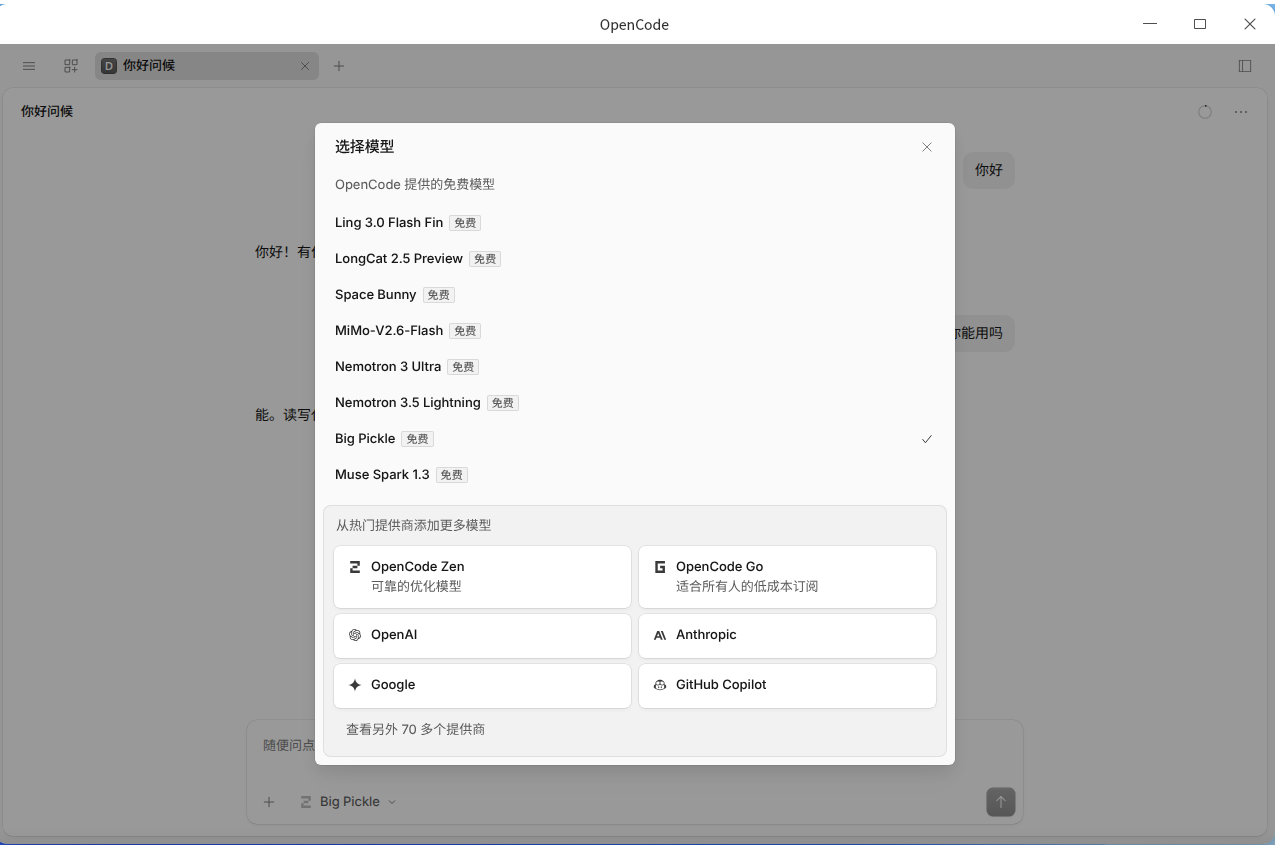Click the 你好 chat message bubble
Image resolution: width=1275 pixels, height=845 pixels.
(989, 170)
